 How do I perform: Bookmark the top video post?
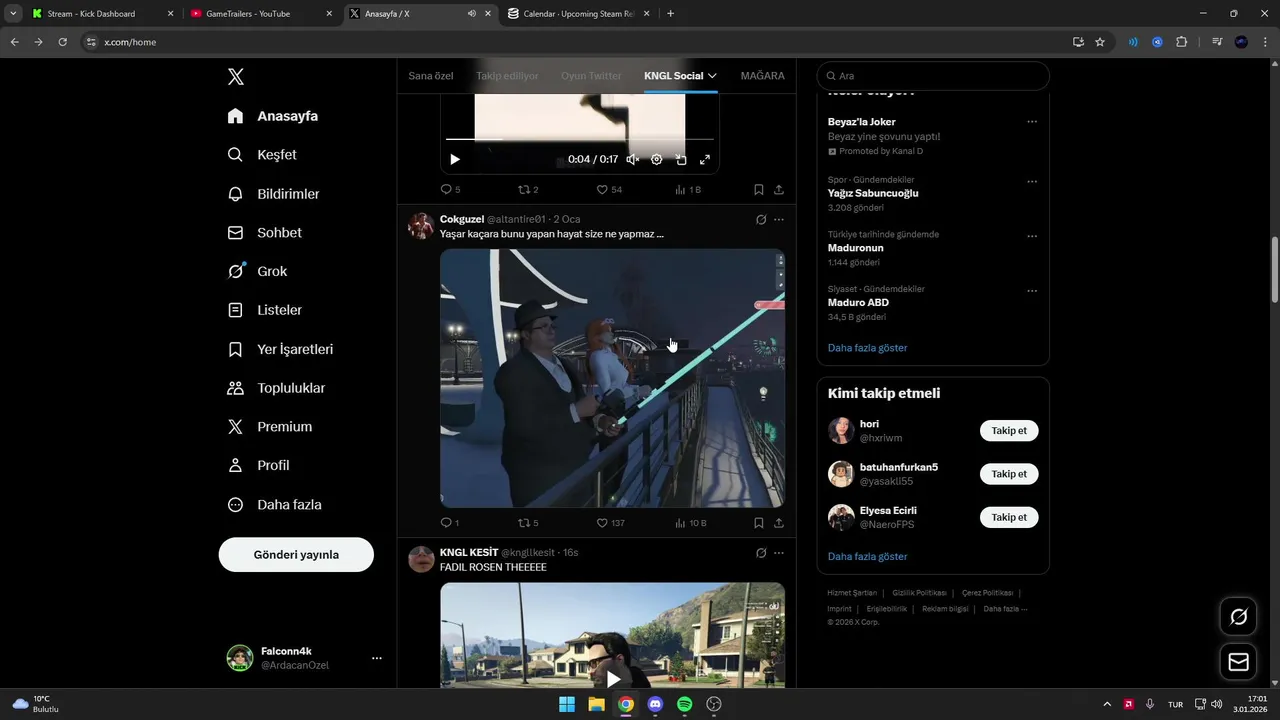coord(759,189)
